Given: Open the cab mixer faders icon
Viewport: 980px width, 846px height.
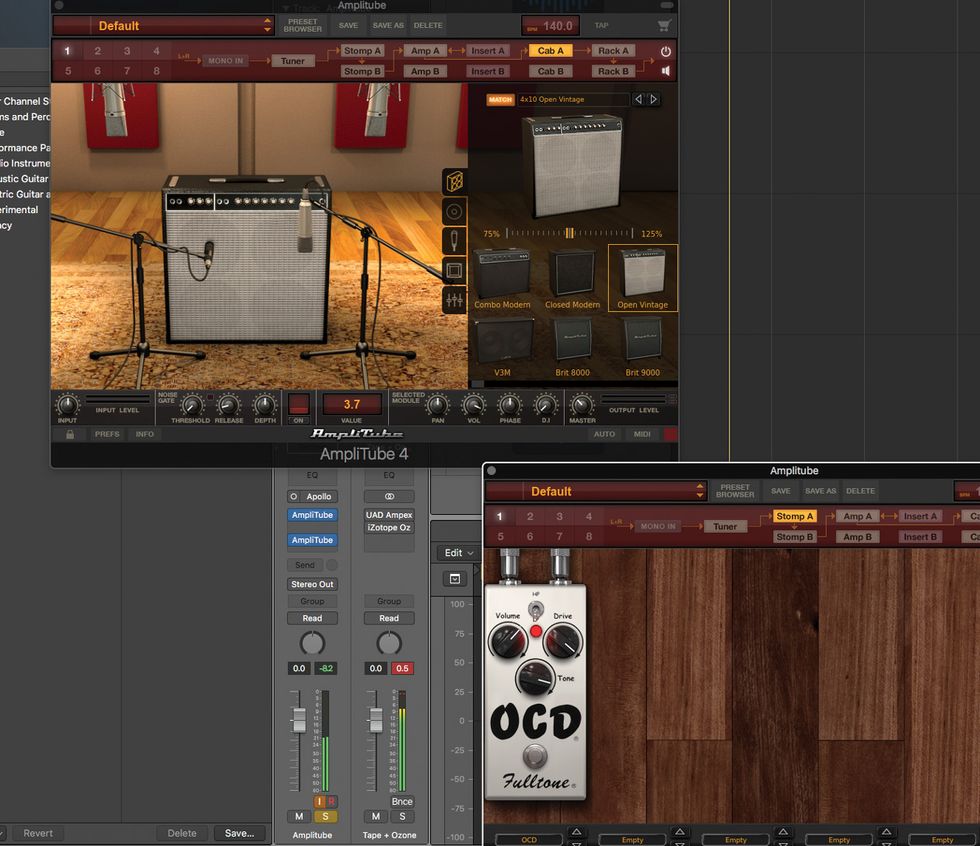Looking at the screenshot, I should [454, 301].
